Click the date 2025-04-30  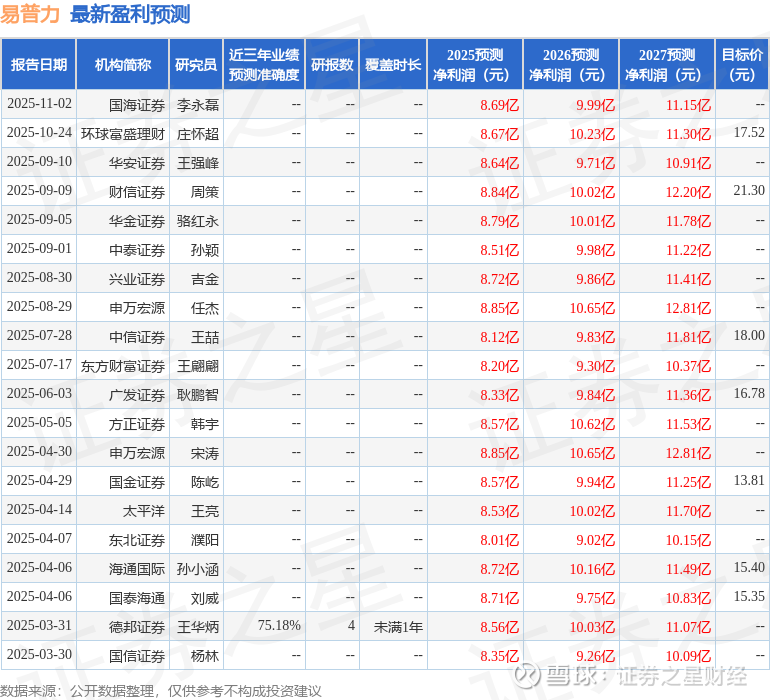[x=39, y=451]
